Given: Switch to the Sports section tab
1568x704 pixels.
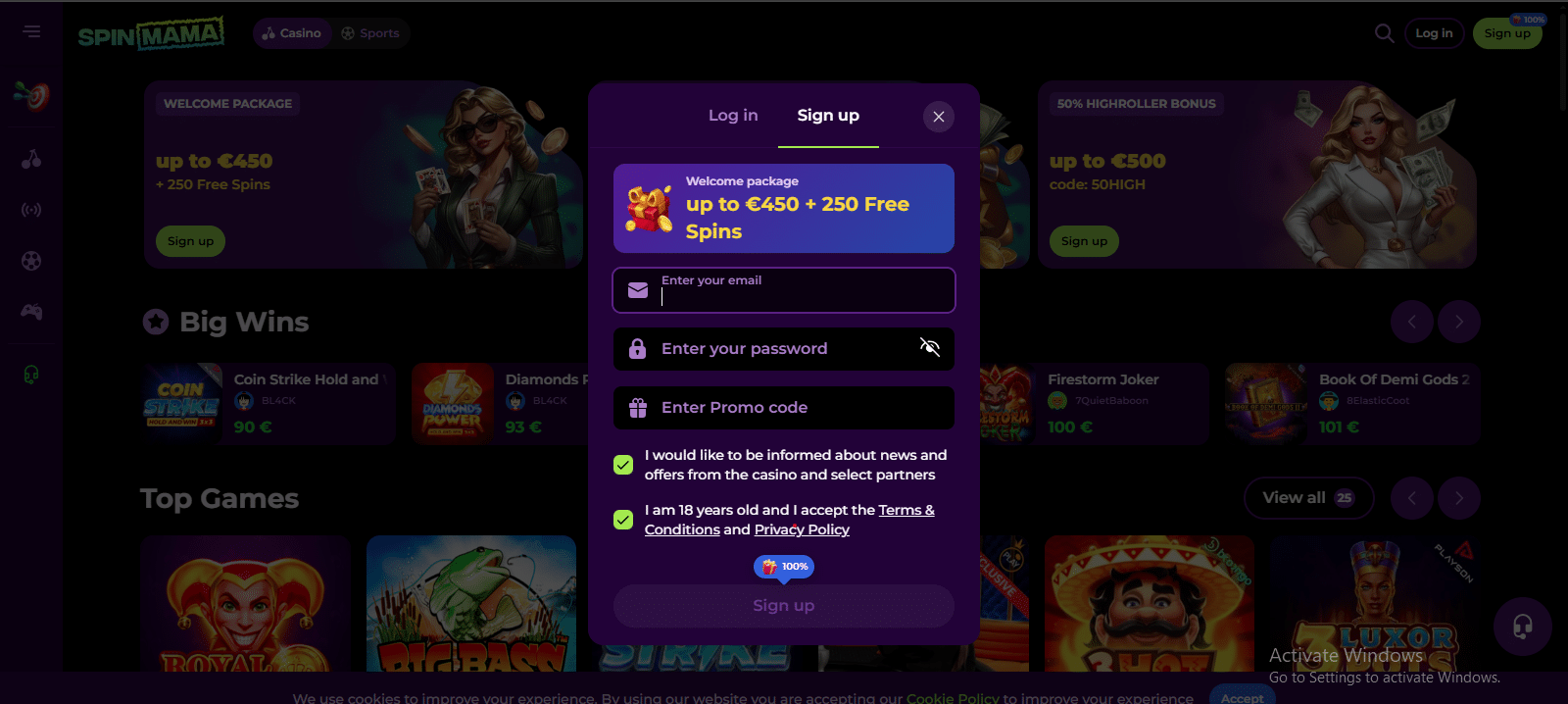Looking at the screenshot, I should [x=370, y=33].
